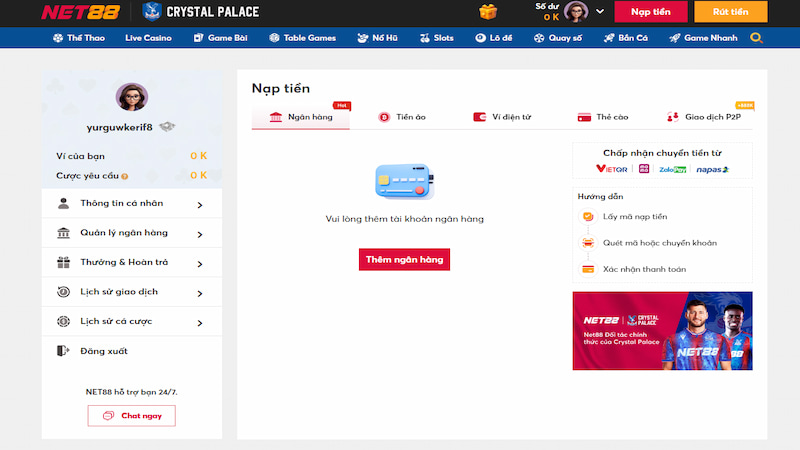Image resolution: width=800 pixels, height=450 pixels.
Task: Select the Ví điện tử tab
Action: (x=502, y=117)
